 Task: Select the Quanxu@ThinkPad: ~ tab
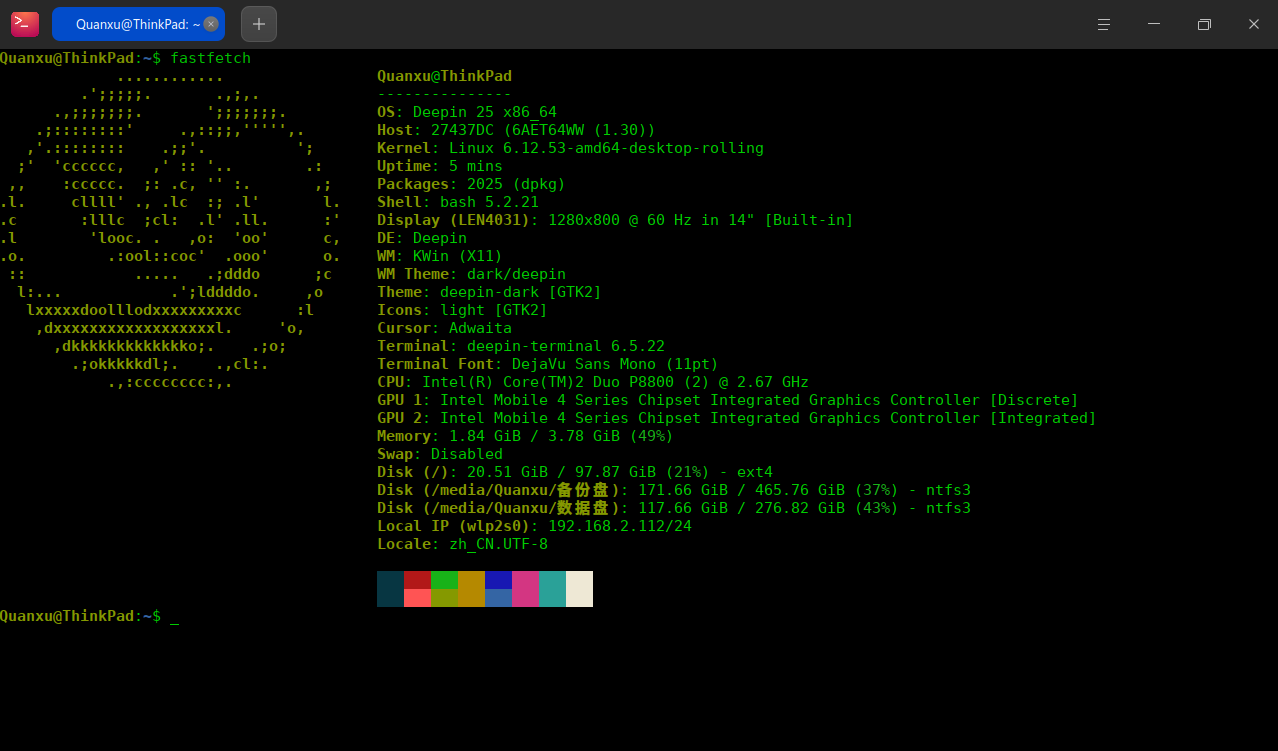pyautogui.click(x=138, y=24)
